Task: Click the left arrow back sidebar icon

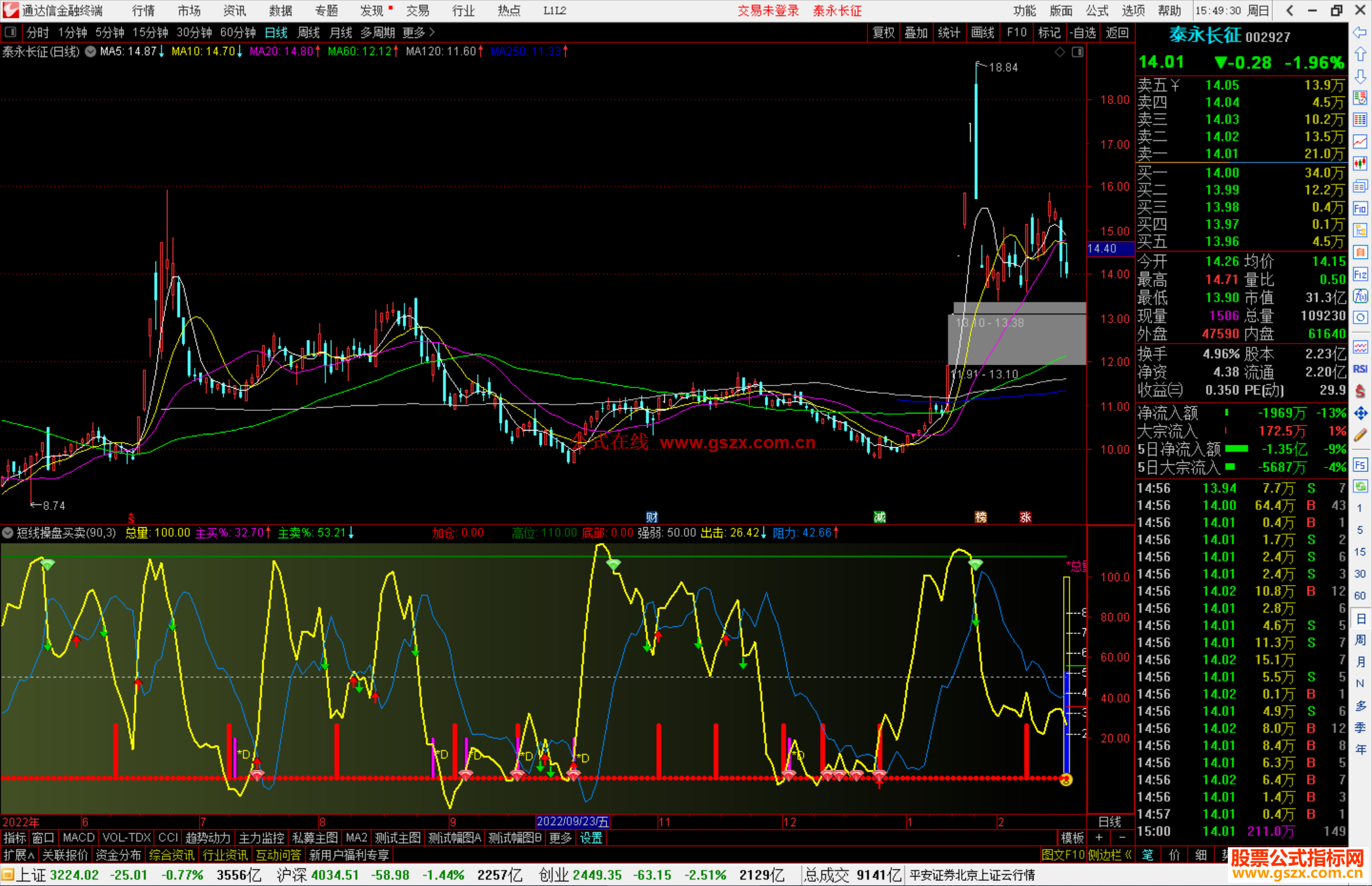Action: [1360, 32]
